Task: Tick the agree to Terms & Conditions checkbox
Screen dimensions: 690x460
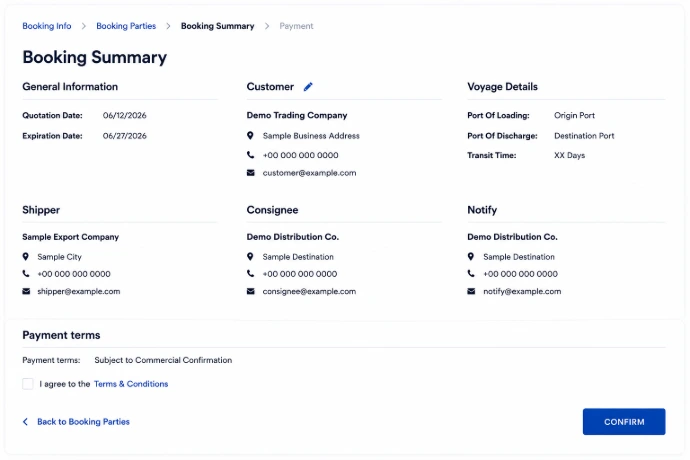Action: [28, 384]
